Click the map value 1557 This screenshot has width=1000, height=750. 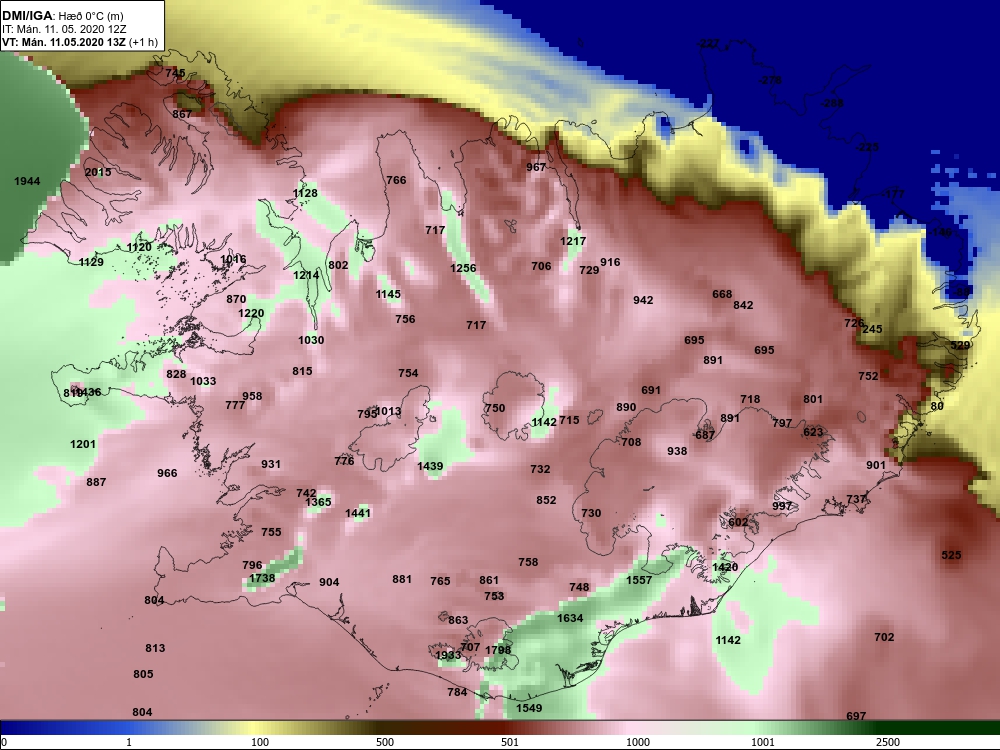tap(639, 580)
